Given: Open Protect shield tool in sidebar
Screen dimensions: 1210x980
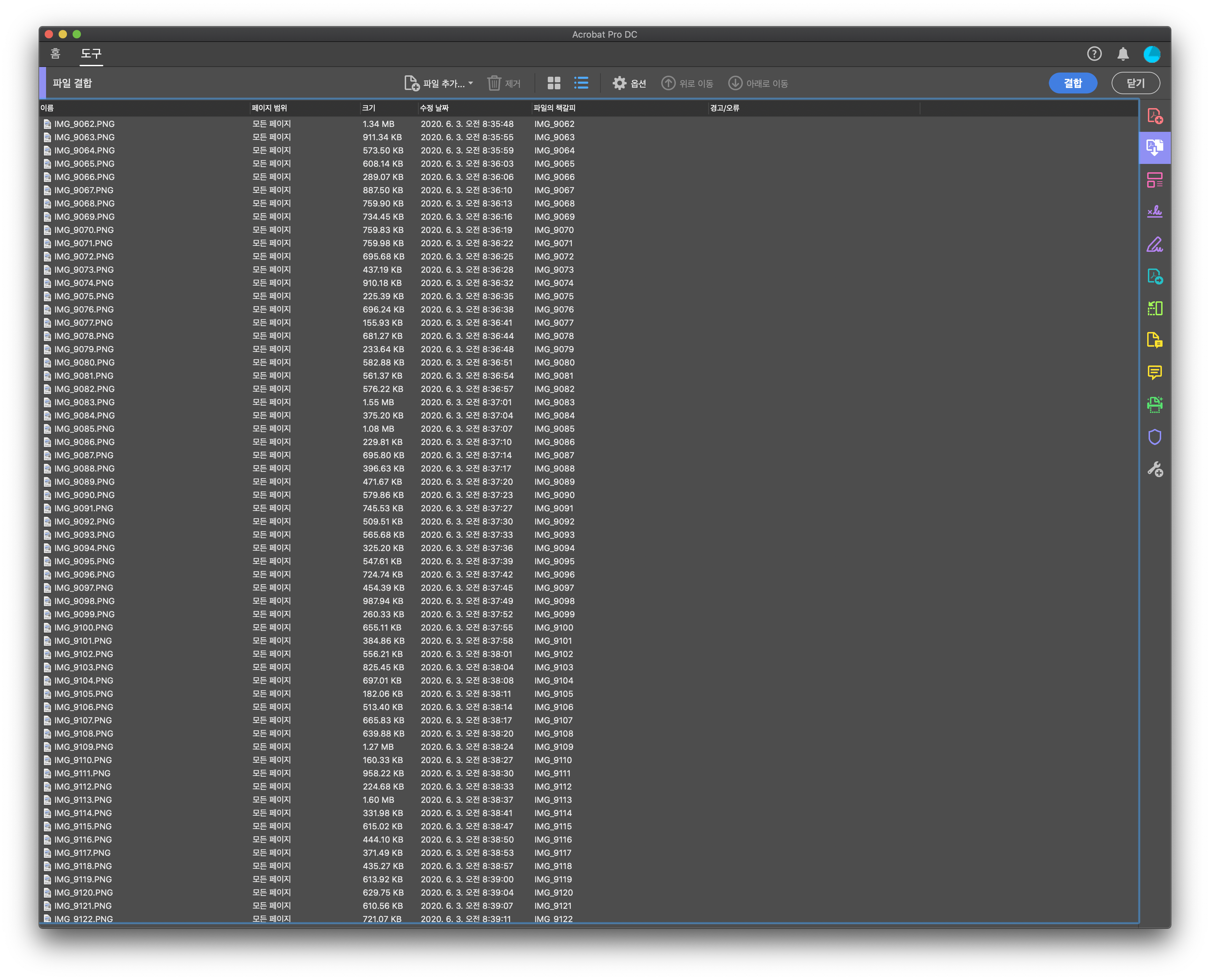Looking at the screenshot, I should pos(1154,437).
